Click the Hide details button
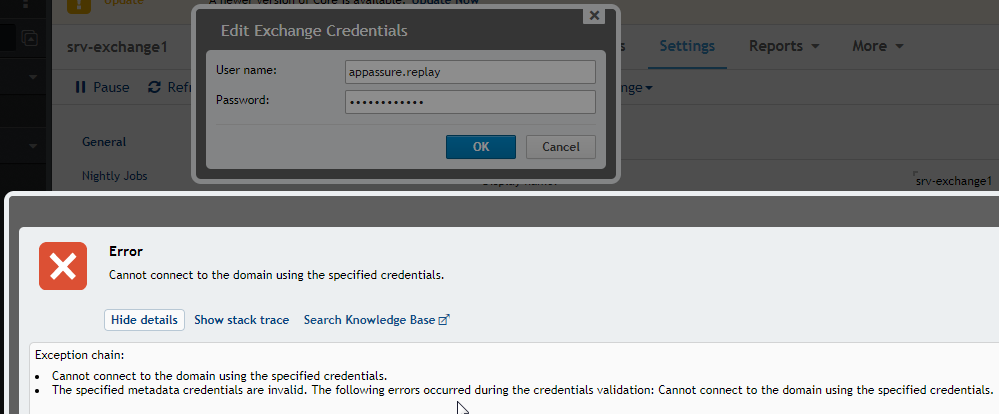 (145, 320)
